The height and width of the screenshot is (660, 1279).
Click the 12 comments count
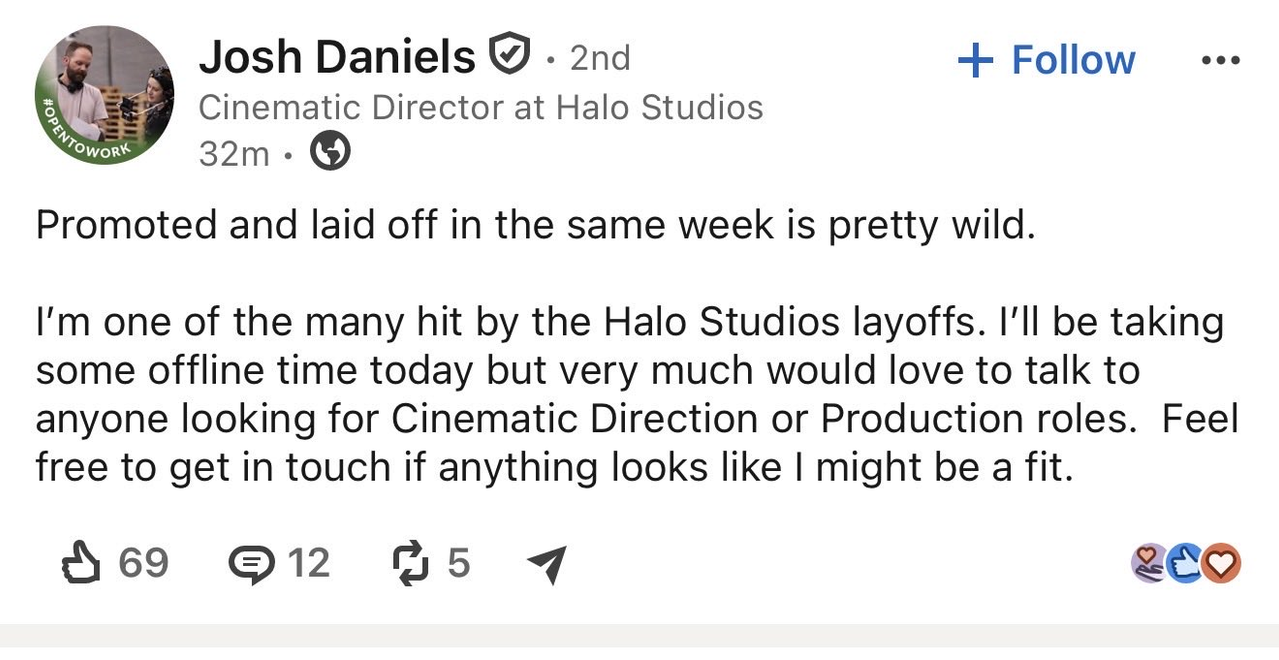308,563
